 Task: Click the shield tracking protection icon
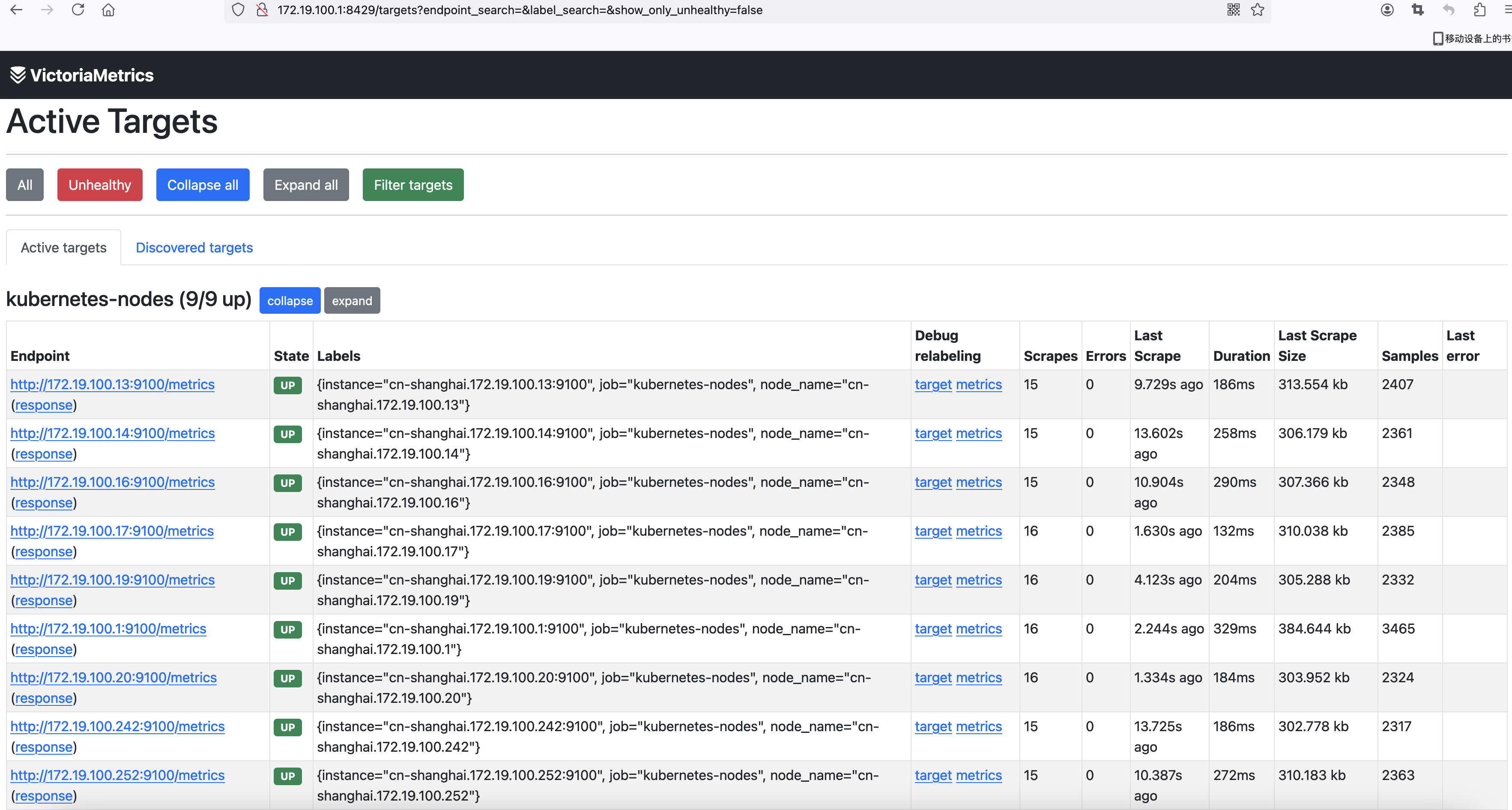[x=238, y=10]
